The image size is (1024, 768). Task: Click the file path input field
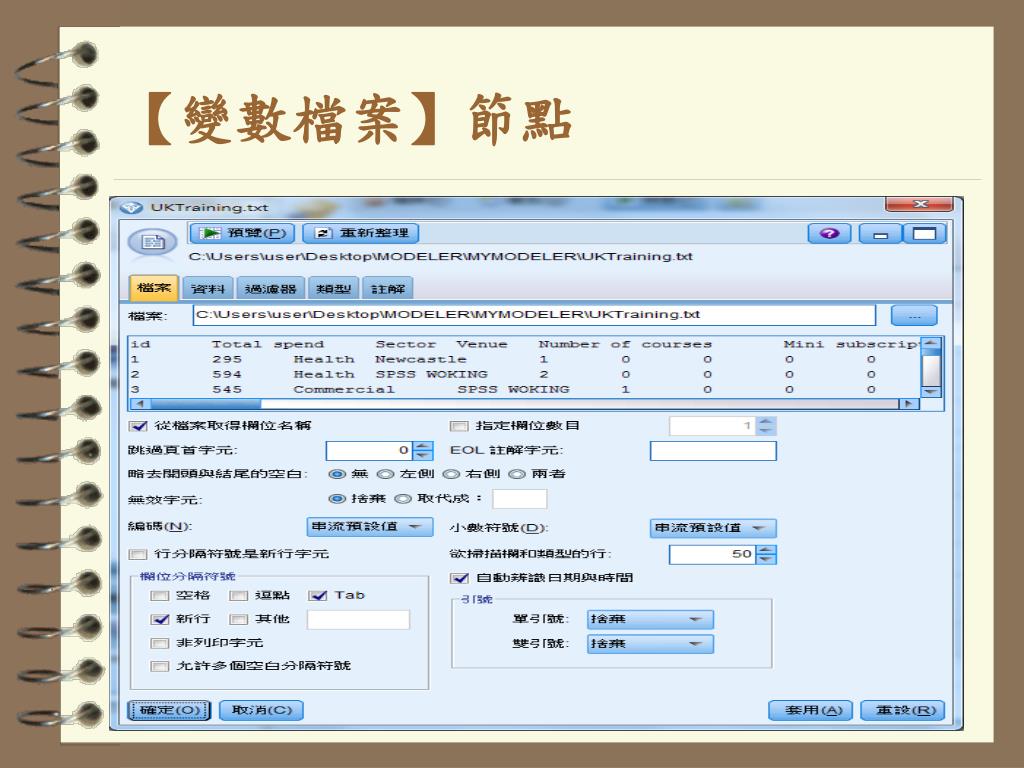coord(534,315)
